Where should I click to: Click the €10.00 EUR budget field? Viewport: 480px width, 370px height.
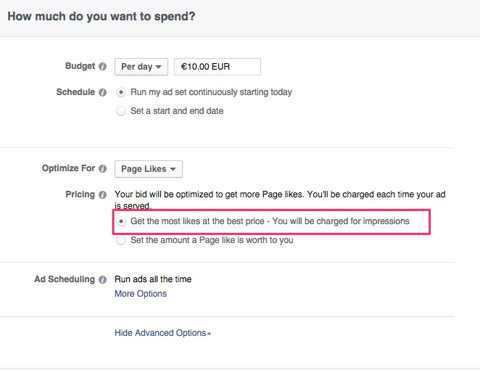217,67
